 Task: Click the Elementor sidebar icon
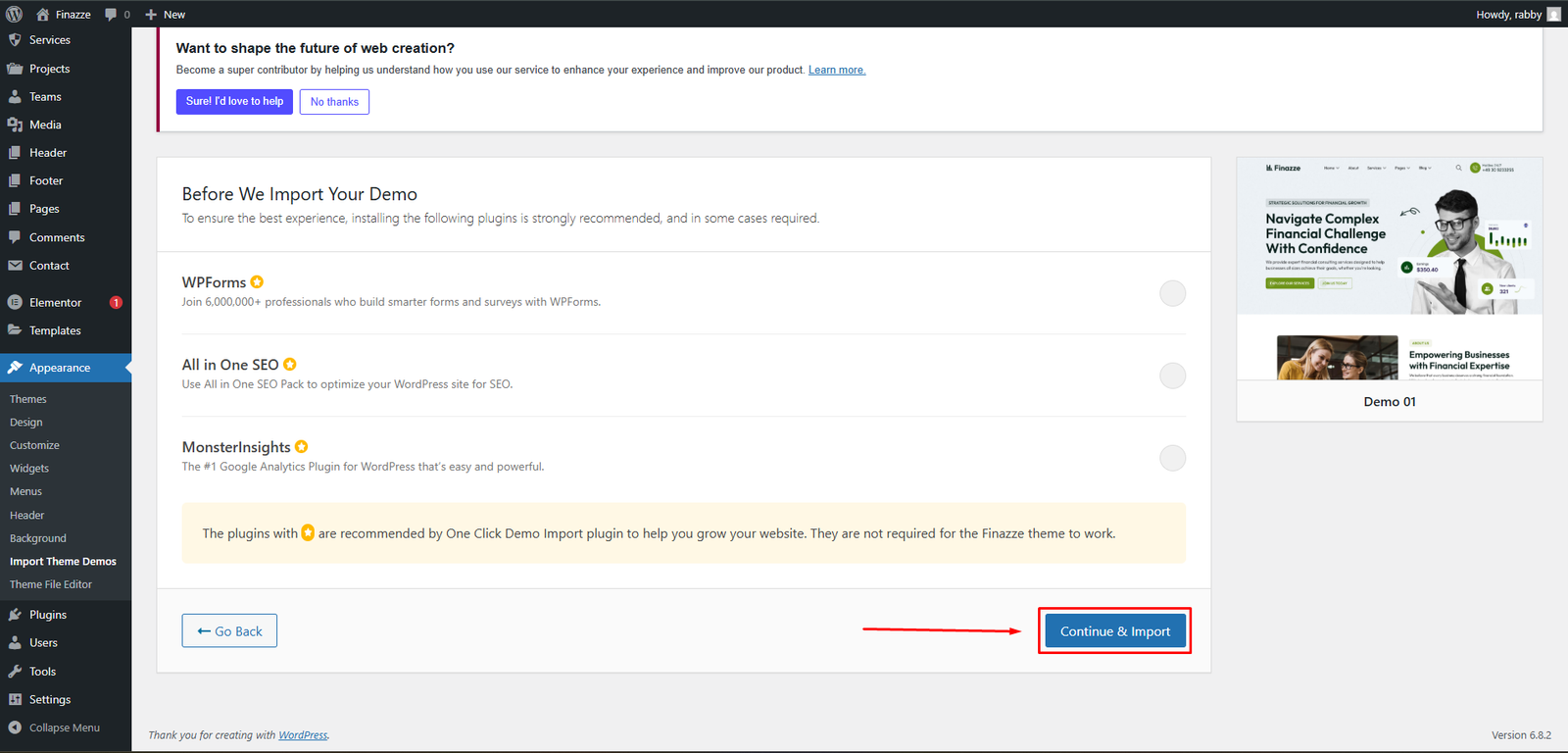[x=15, y=303]
